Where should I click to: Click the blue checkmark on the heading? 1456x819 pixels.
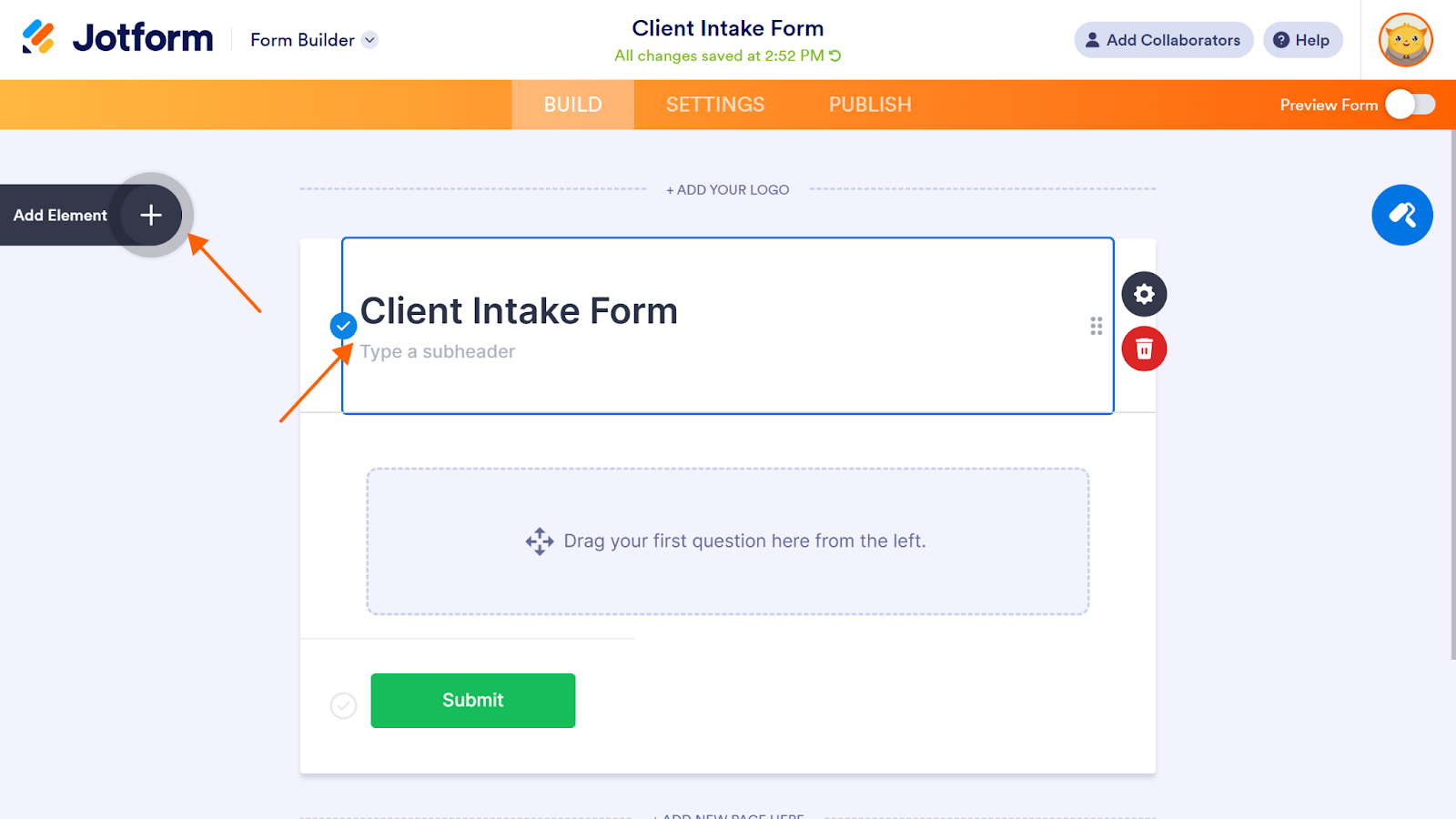(343, 326)
